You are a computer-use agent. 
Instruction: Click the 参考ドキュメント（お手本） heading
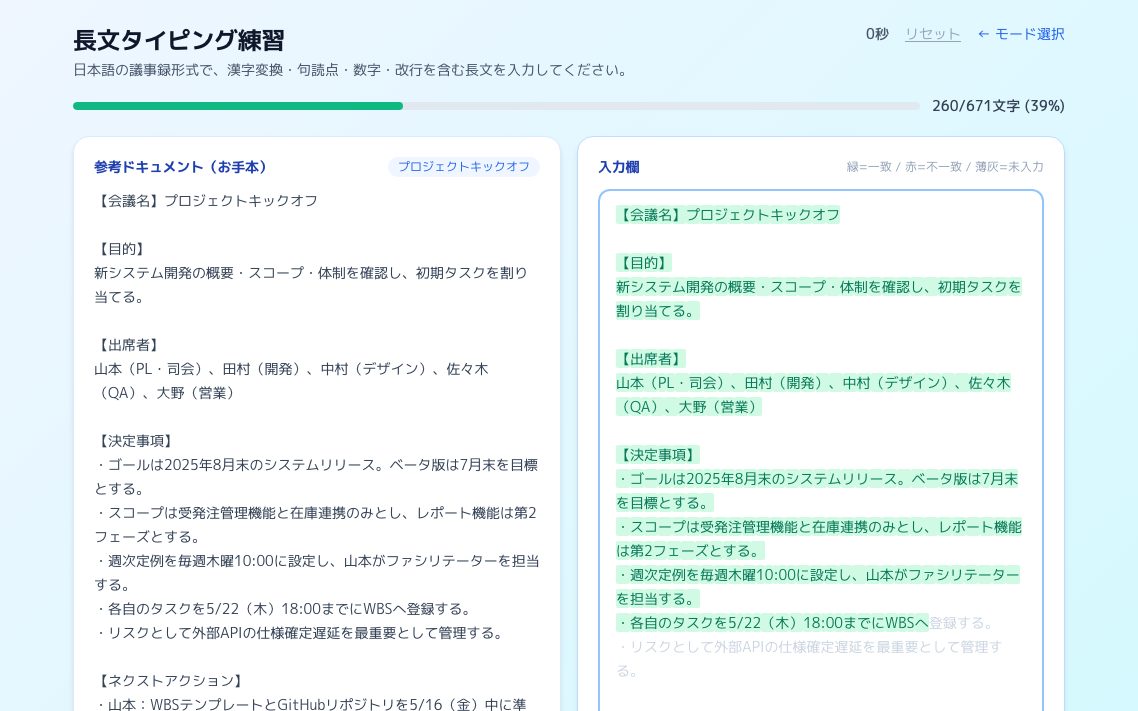[181, 167]
